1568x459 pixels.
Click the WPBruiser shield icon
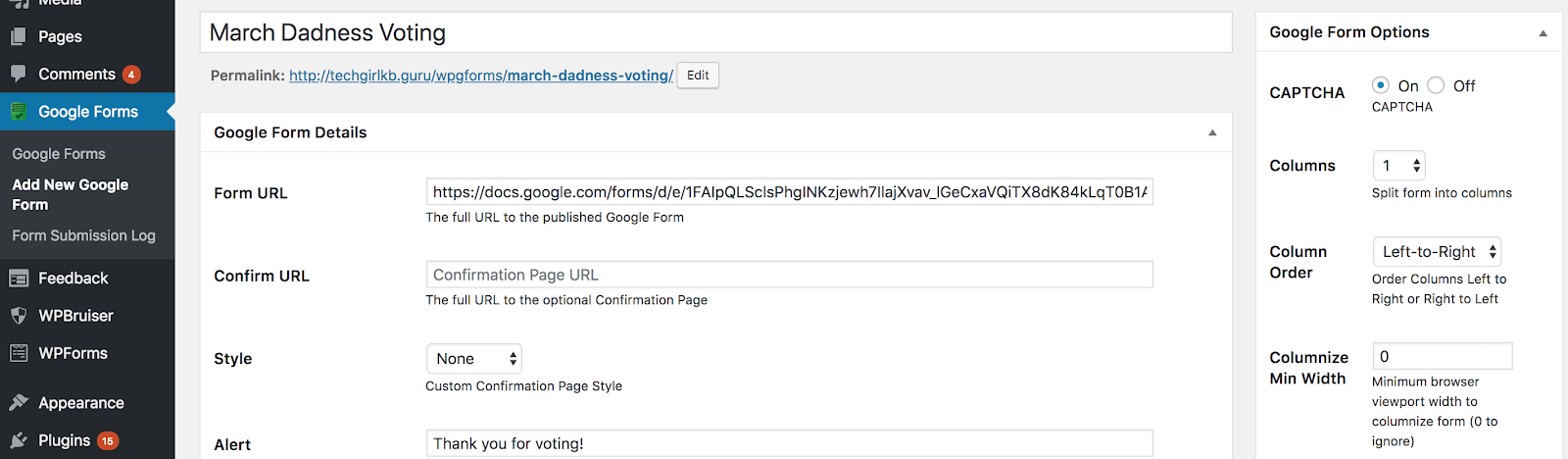(x=19, y=316)
